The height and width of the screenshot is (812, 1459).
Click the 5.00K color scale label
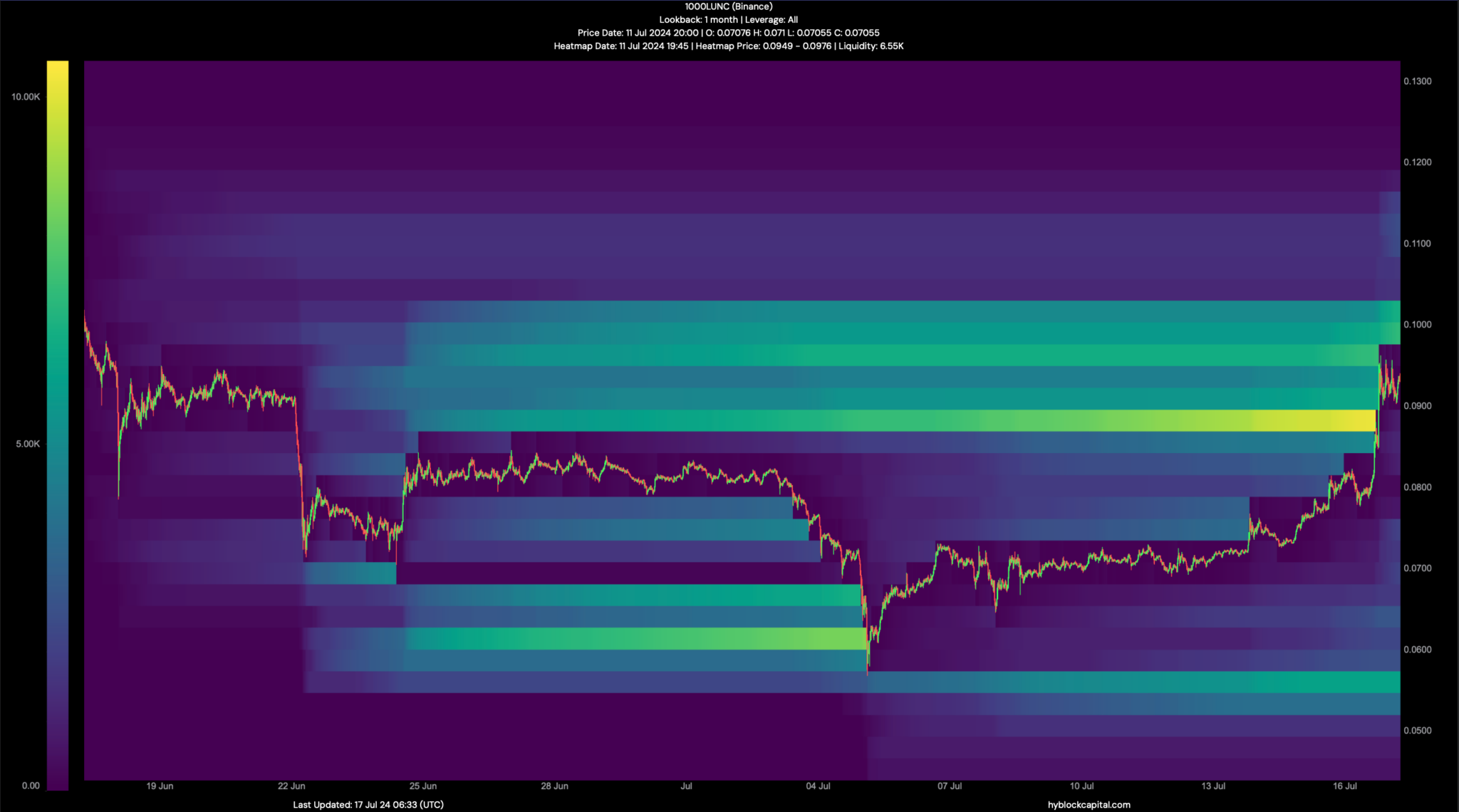[28, 444]
